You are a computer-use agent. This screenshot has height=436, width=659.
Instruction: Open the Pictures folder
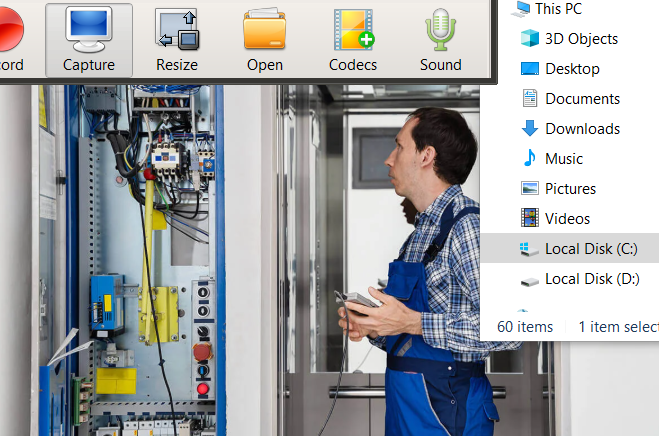click(x=570, y=189)
